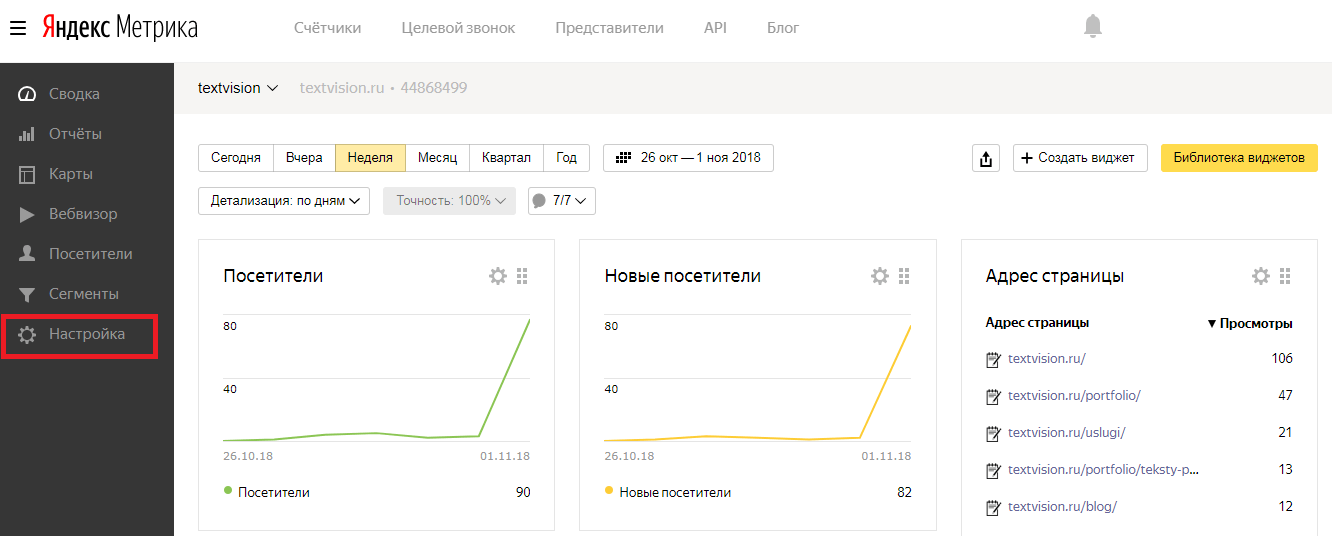Open the 7/7 annotations dropdown
The image size is (1332, 536).
562,201
